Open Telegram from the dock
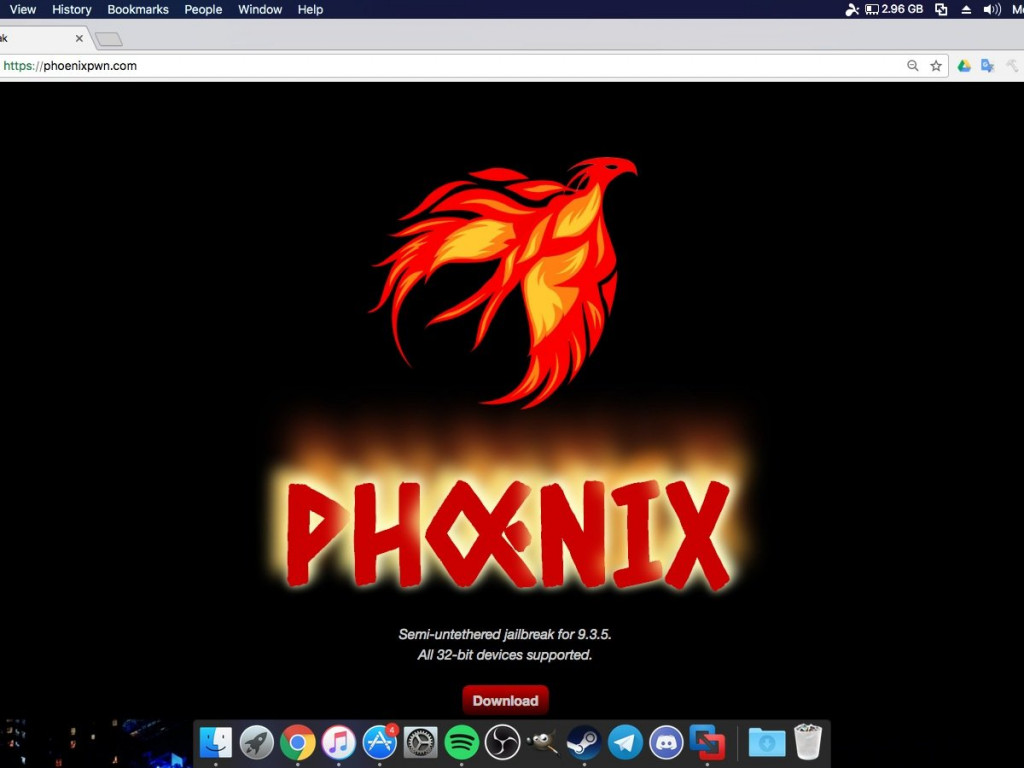 tap(625, 742)
